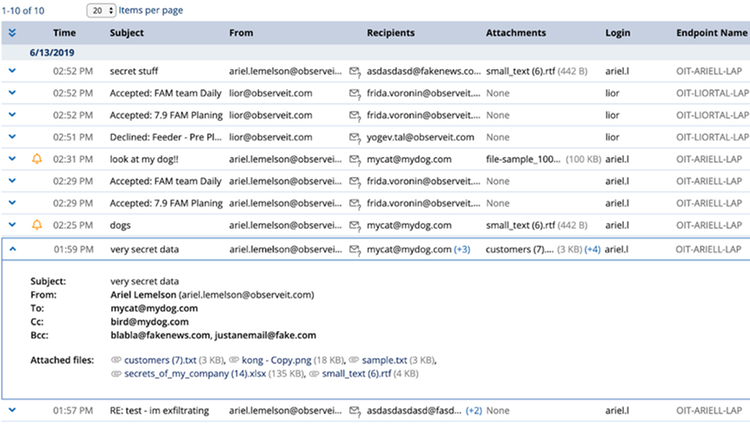Sort by the Login column header
Image resolution: width=750 pixels, height=424 pixels.
click(x=618, y=33)
